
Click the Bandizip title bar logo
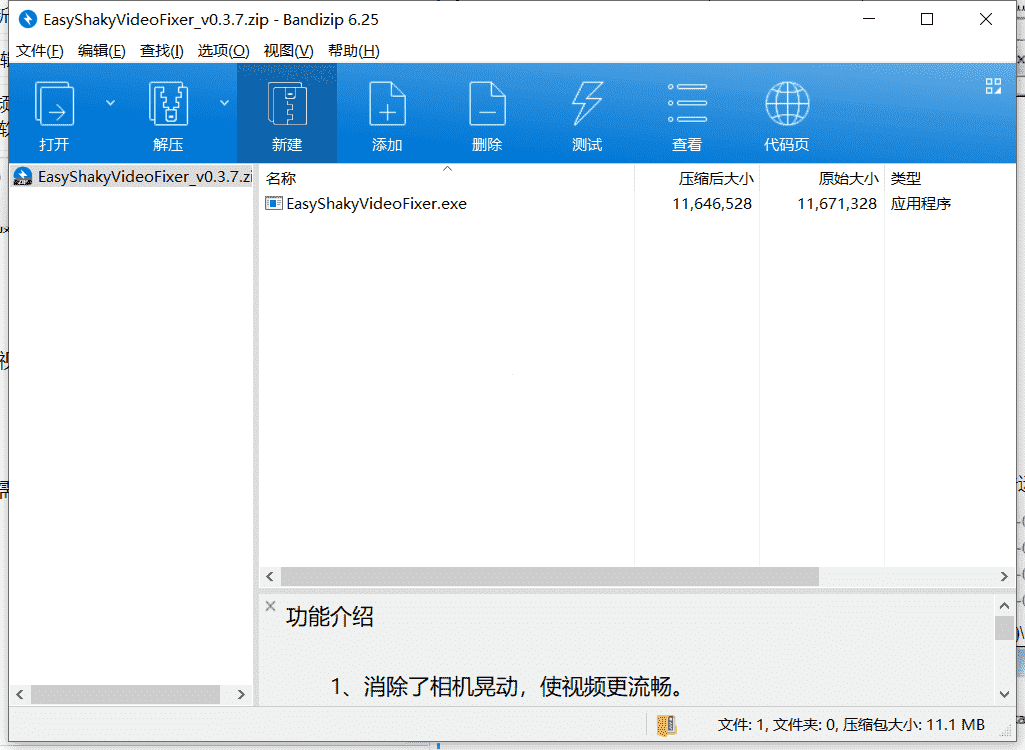tap(27, 20)
